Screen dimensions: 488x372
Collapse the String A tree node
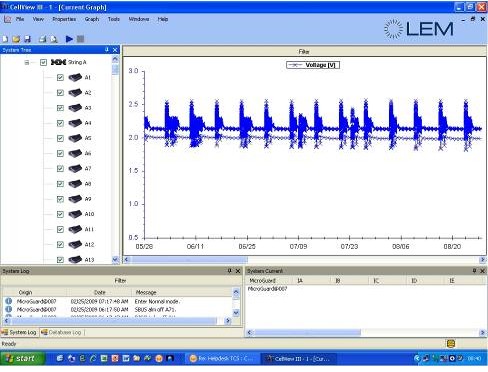27,62
